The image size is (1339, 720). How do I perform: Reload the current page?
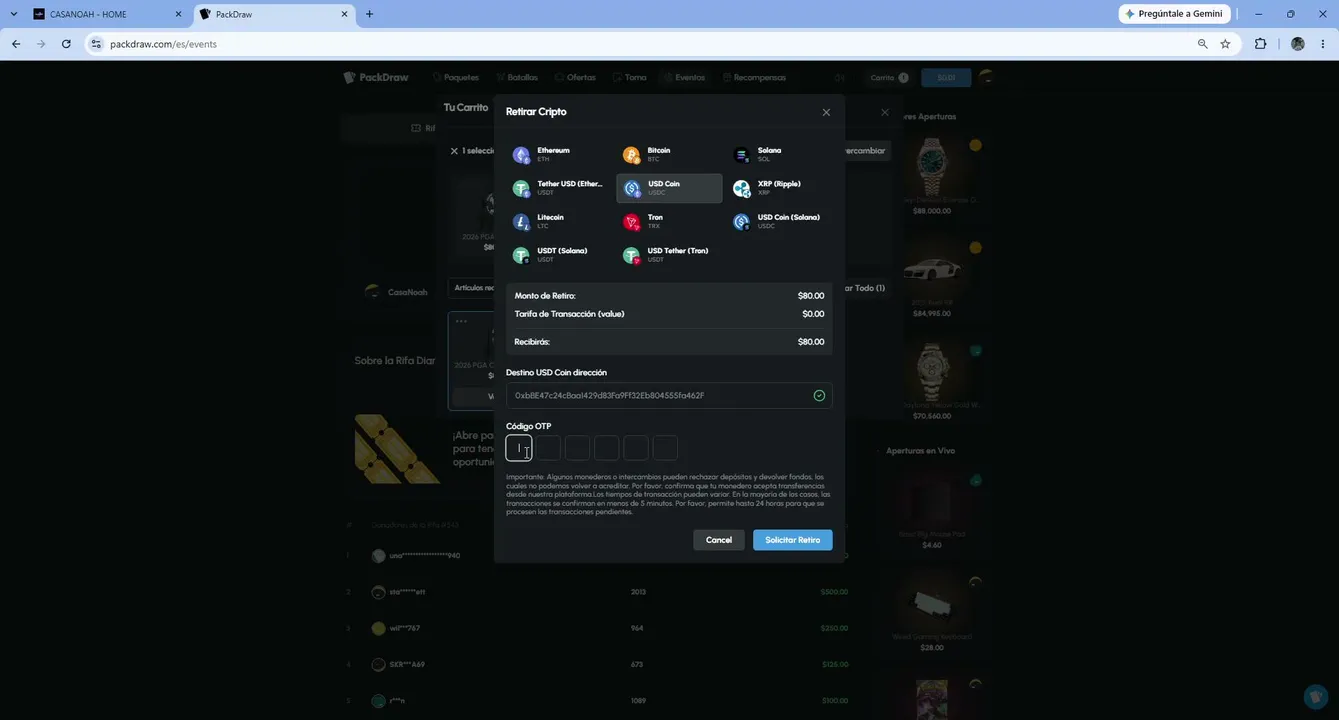pos(66,44)
